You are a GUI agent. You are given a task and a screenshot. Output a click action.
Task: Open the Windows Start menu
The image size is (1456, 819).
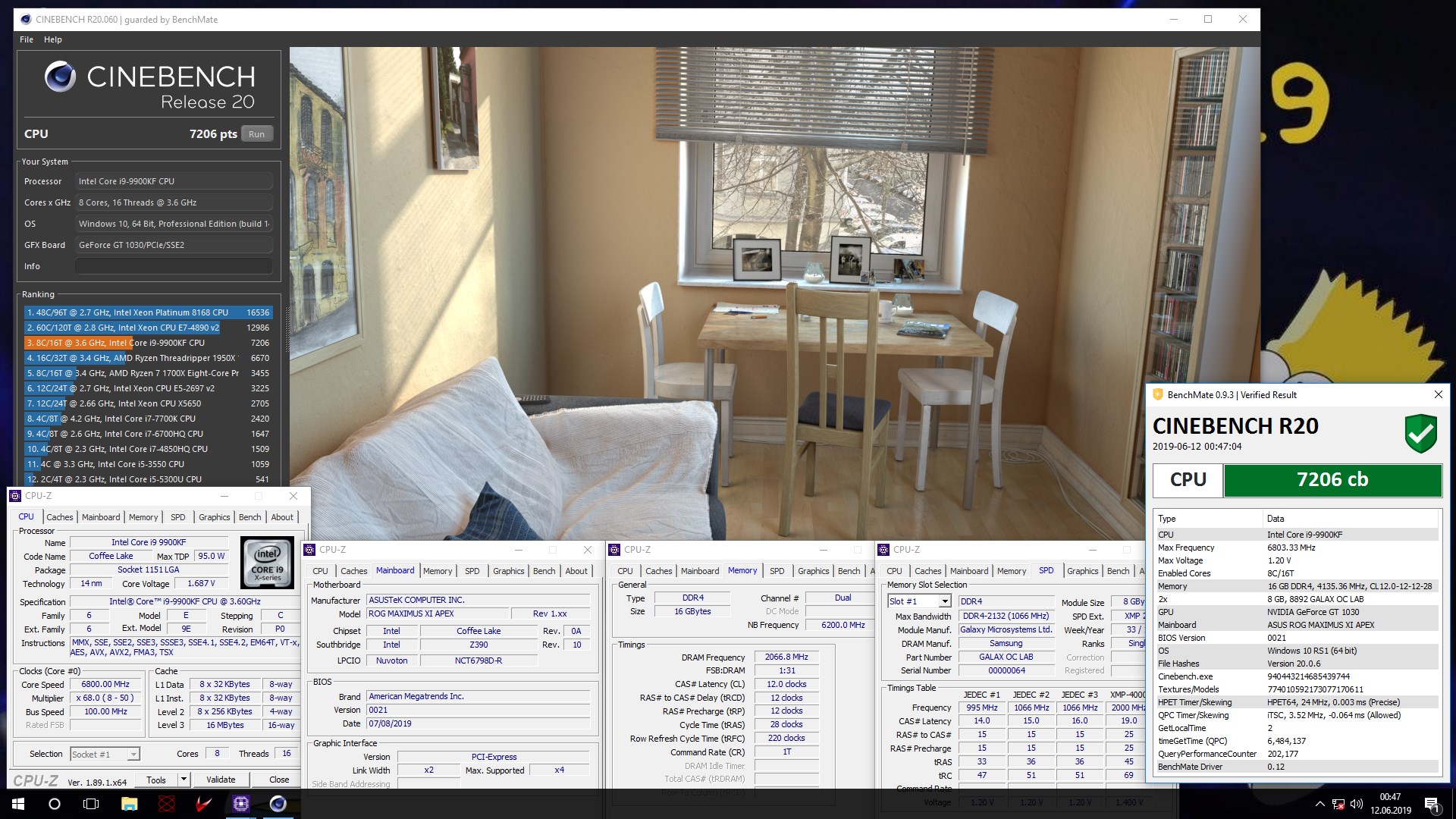18,804
